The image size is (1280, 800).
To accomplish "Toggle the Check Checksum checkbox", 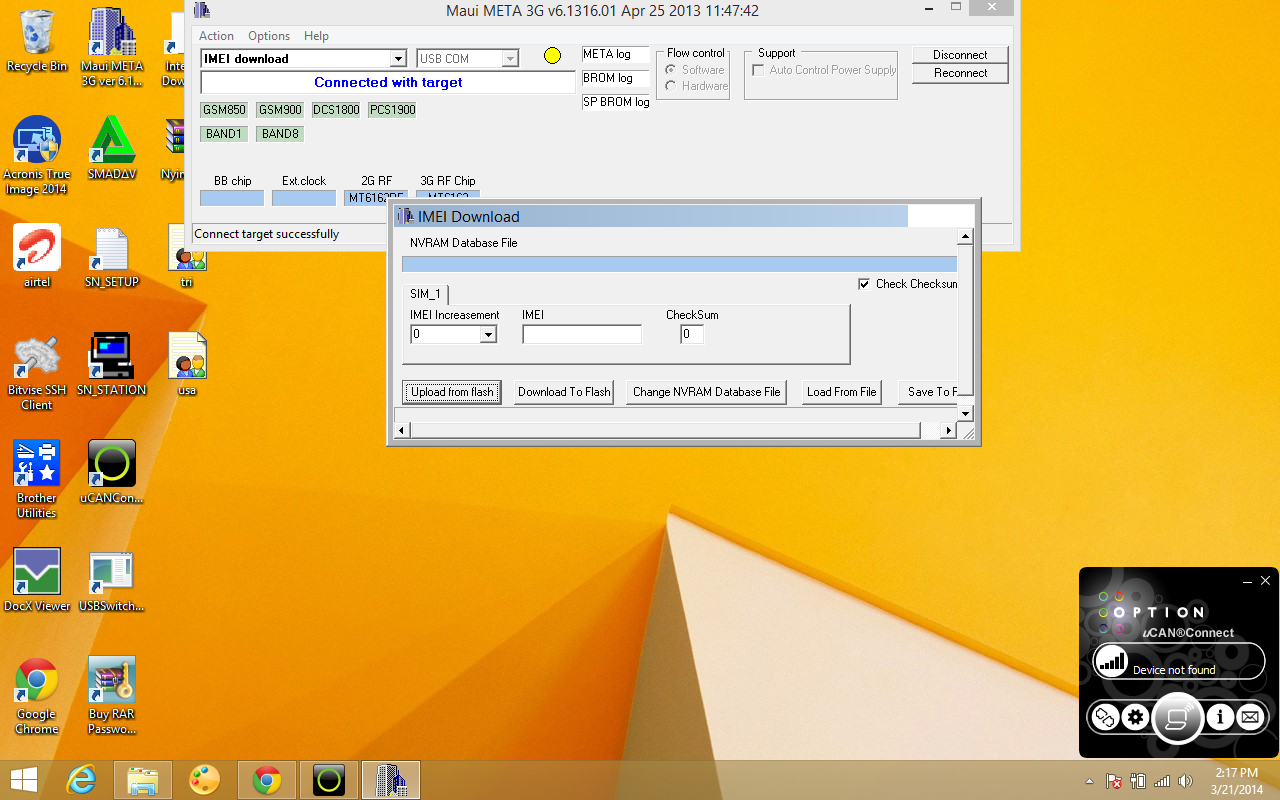I will (x=864, y=284).
